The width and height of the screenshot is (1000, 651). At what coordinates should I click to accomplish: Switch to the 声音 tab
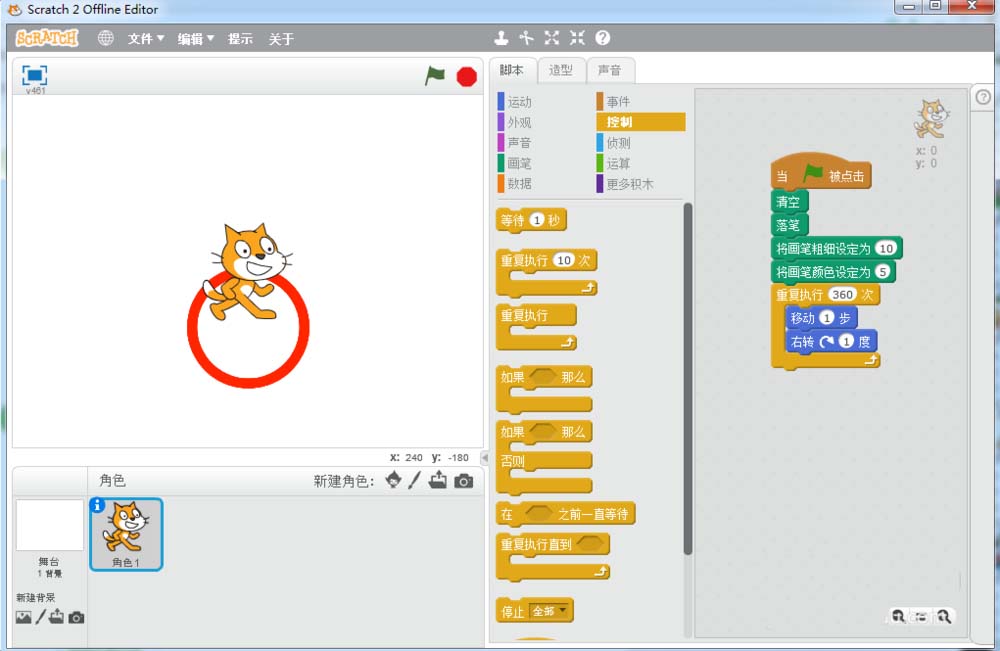(610, 70)
